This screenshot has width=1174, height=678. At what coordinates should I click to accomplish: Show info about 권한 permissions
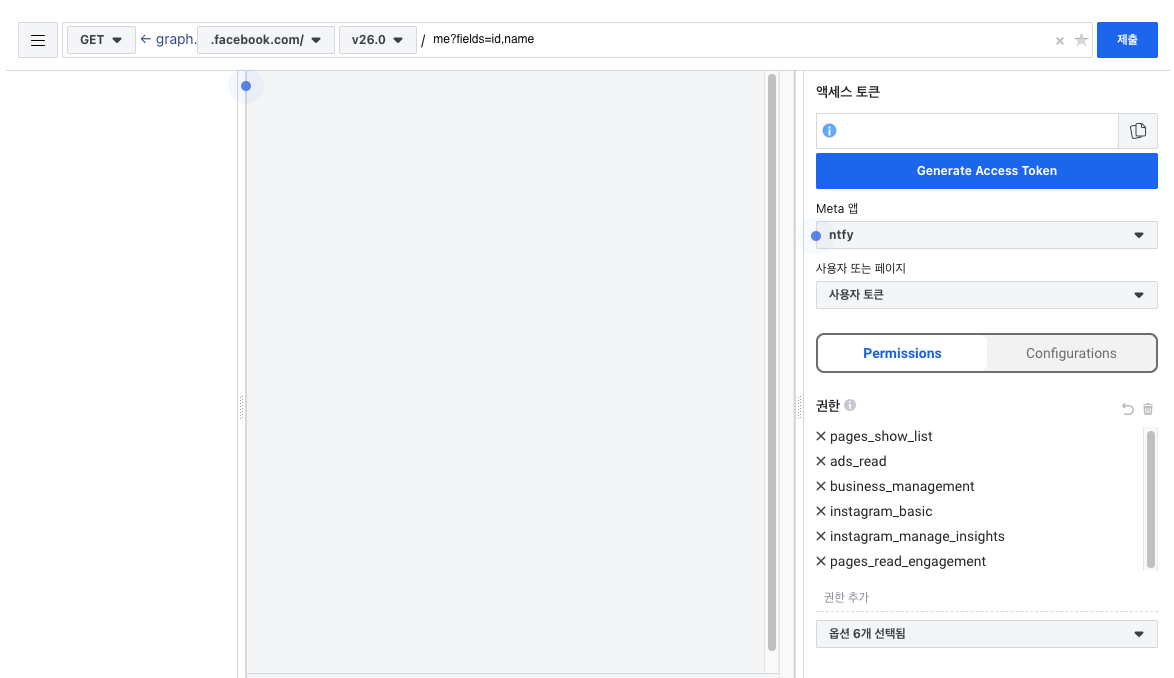[850, 405]
